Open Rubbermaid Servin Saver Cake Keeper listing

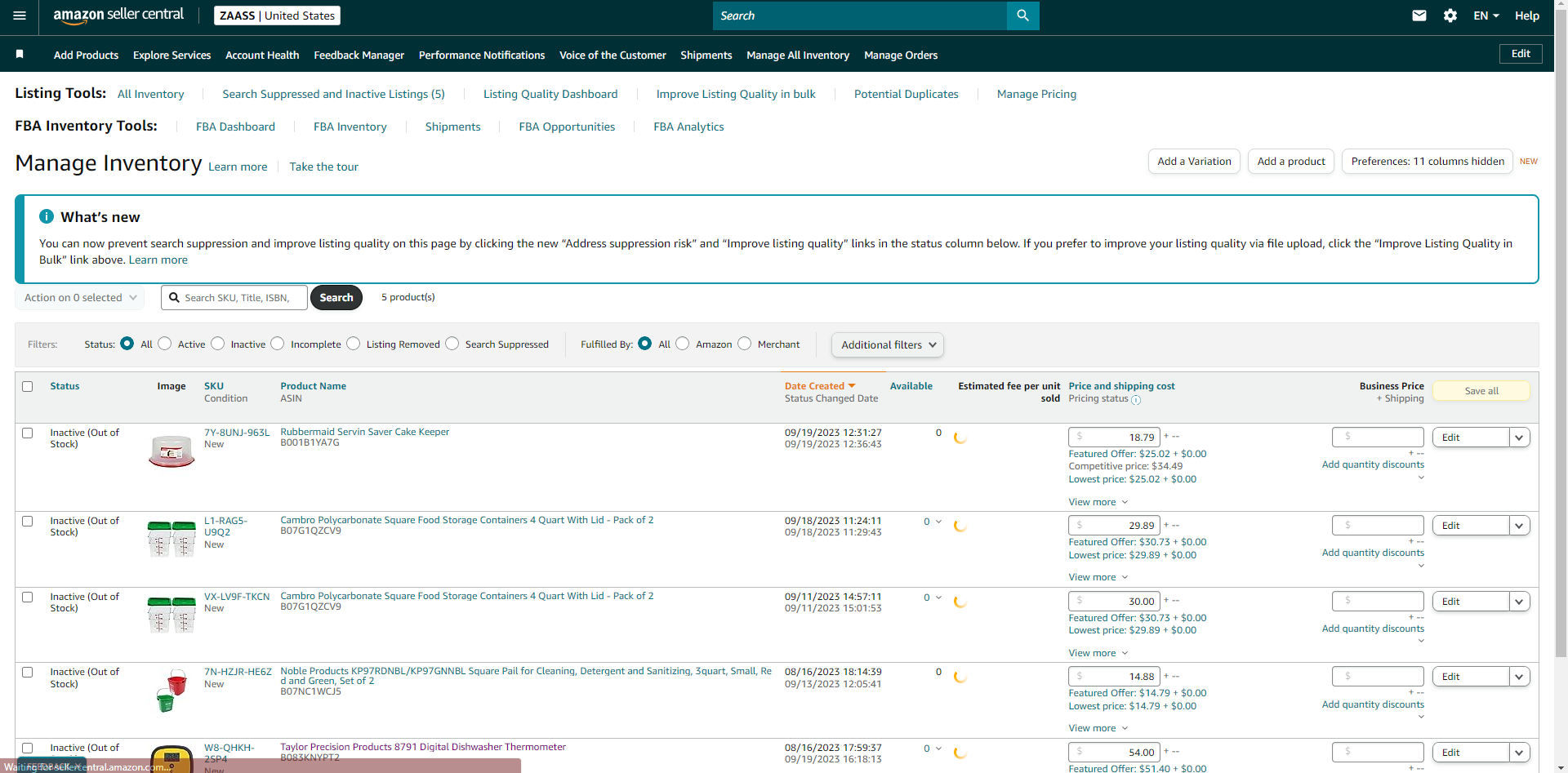[364, 432]
